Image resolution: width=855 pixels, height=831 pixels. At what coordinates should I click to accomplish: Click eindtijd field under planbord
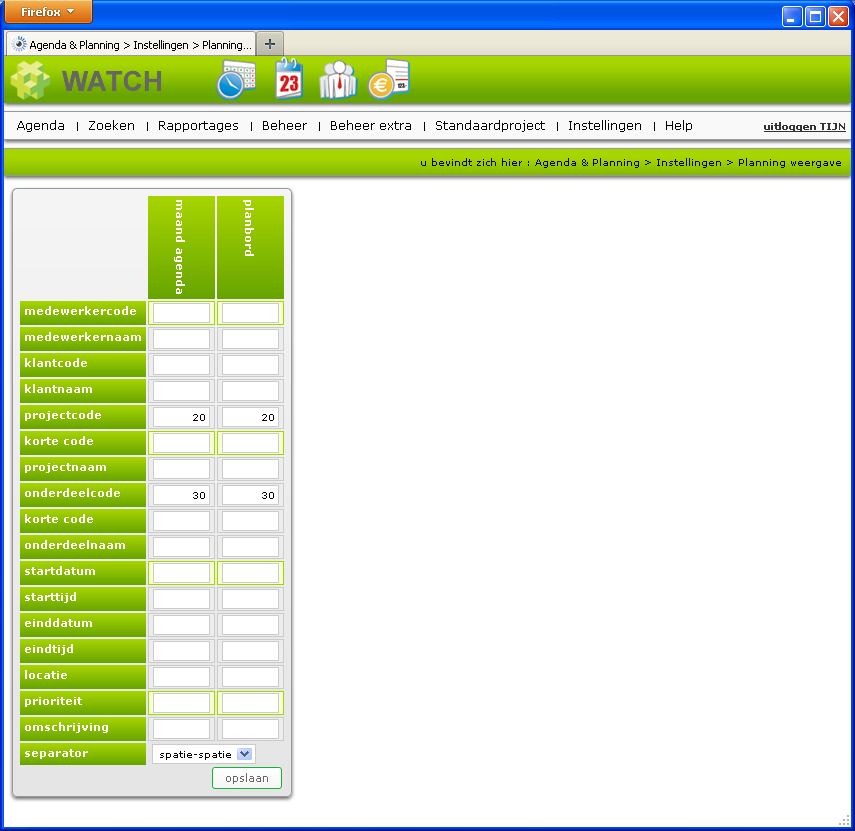250,651
